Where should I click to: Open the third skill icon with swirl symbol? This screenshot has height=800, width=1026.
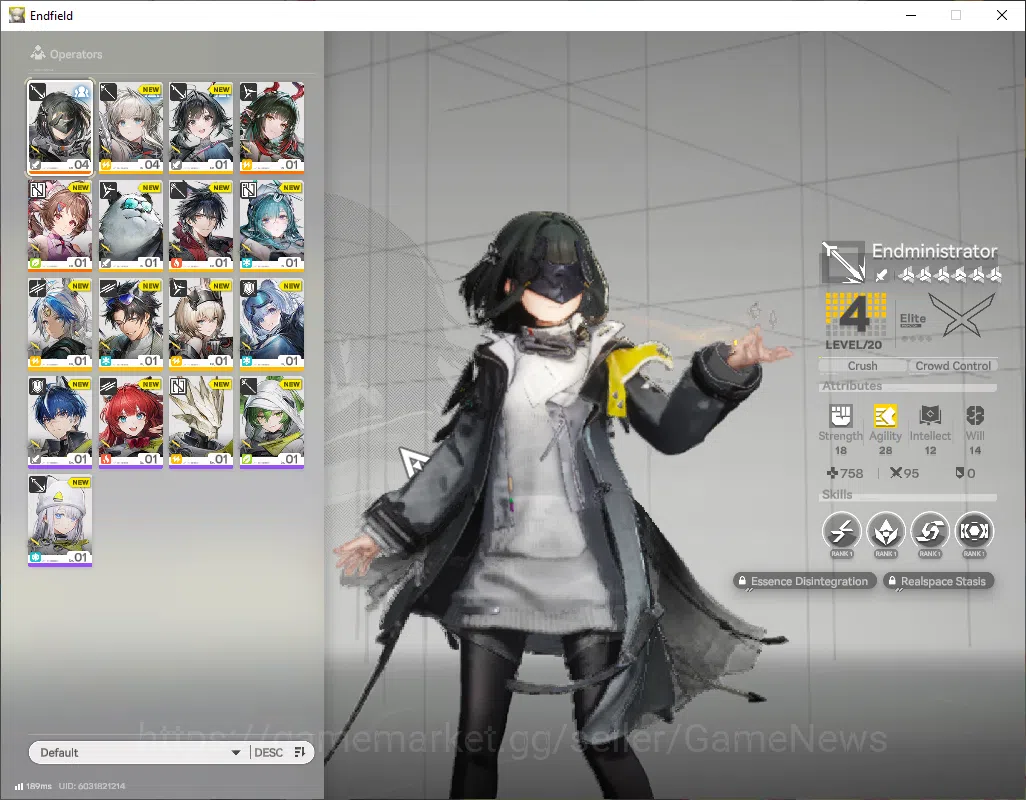coord(930,531)
